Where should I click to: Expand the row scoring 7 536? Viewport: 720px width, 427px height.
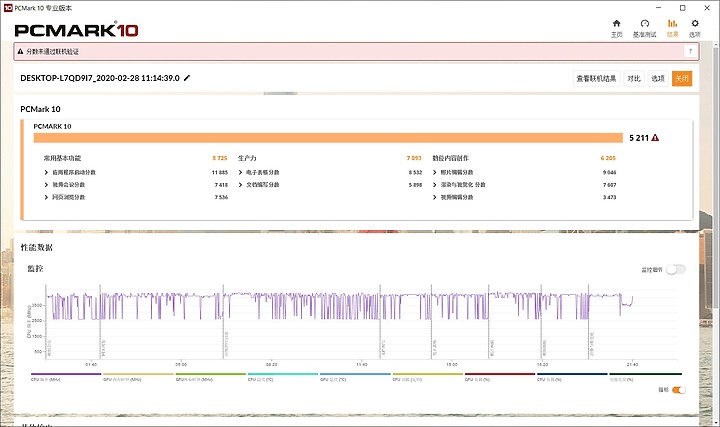(x=46, y=197)
